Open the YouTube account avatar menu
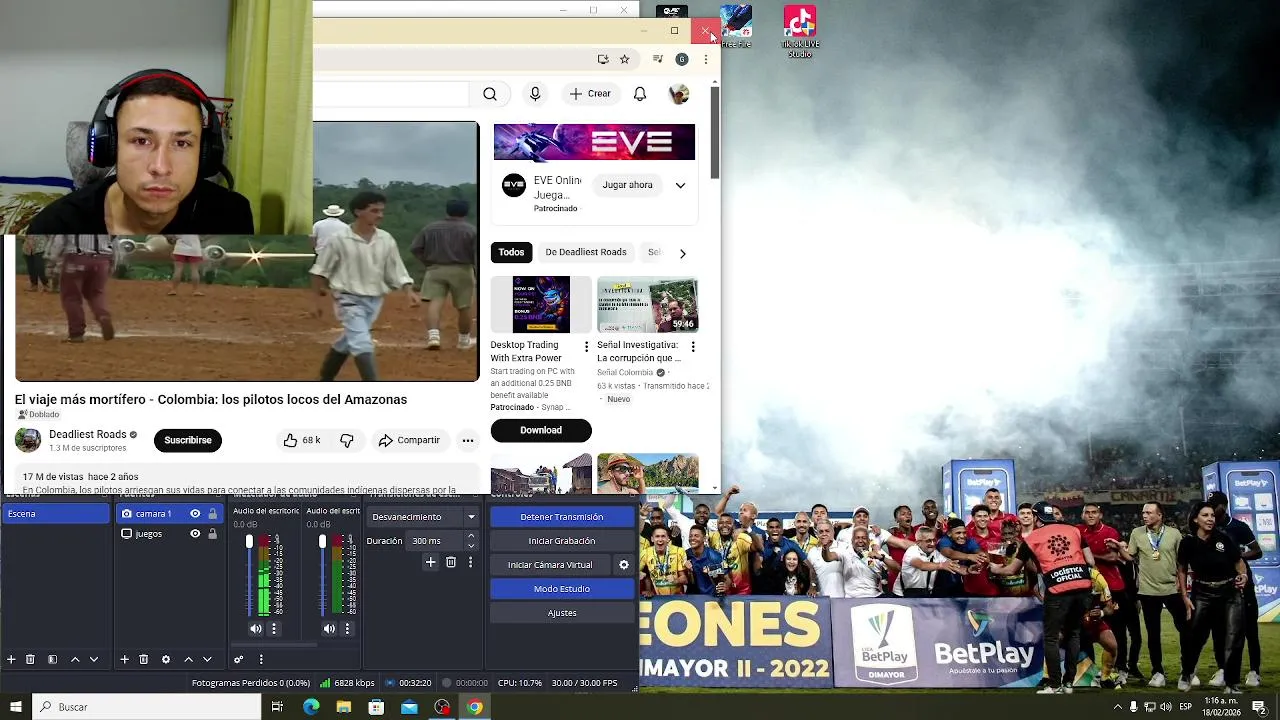 coord(679,94)
